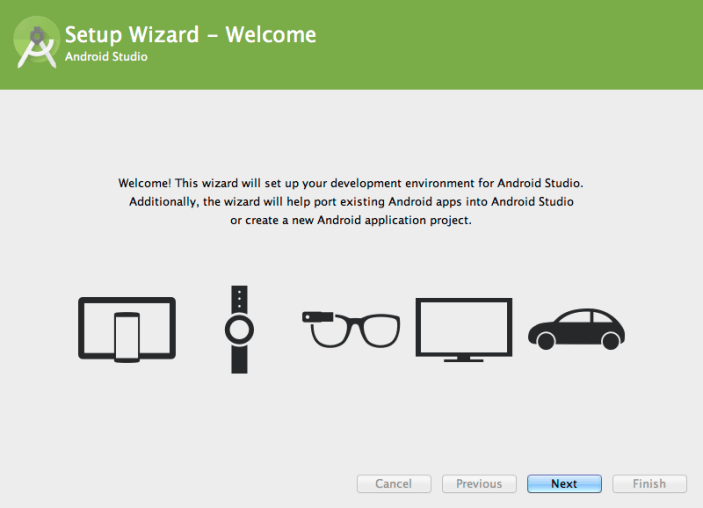
Task: Click the Android Studio logo in header
Action: (37, 44)
